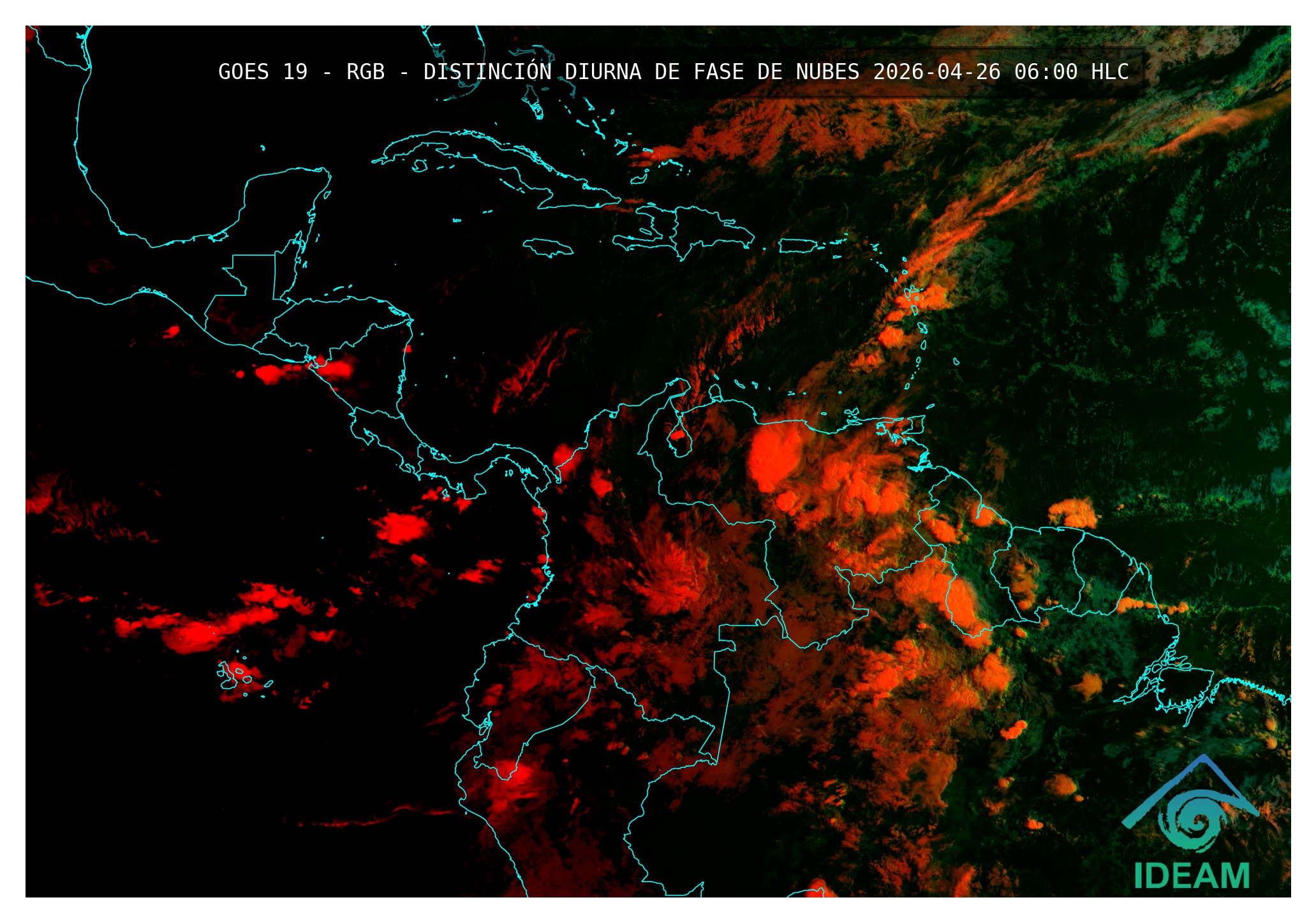Click the word DISTINCIÓN in the title

[487, 72]
